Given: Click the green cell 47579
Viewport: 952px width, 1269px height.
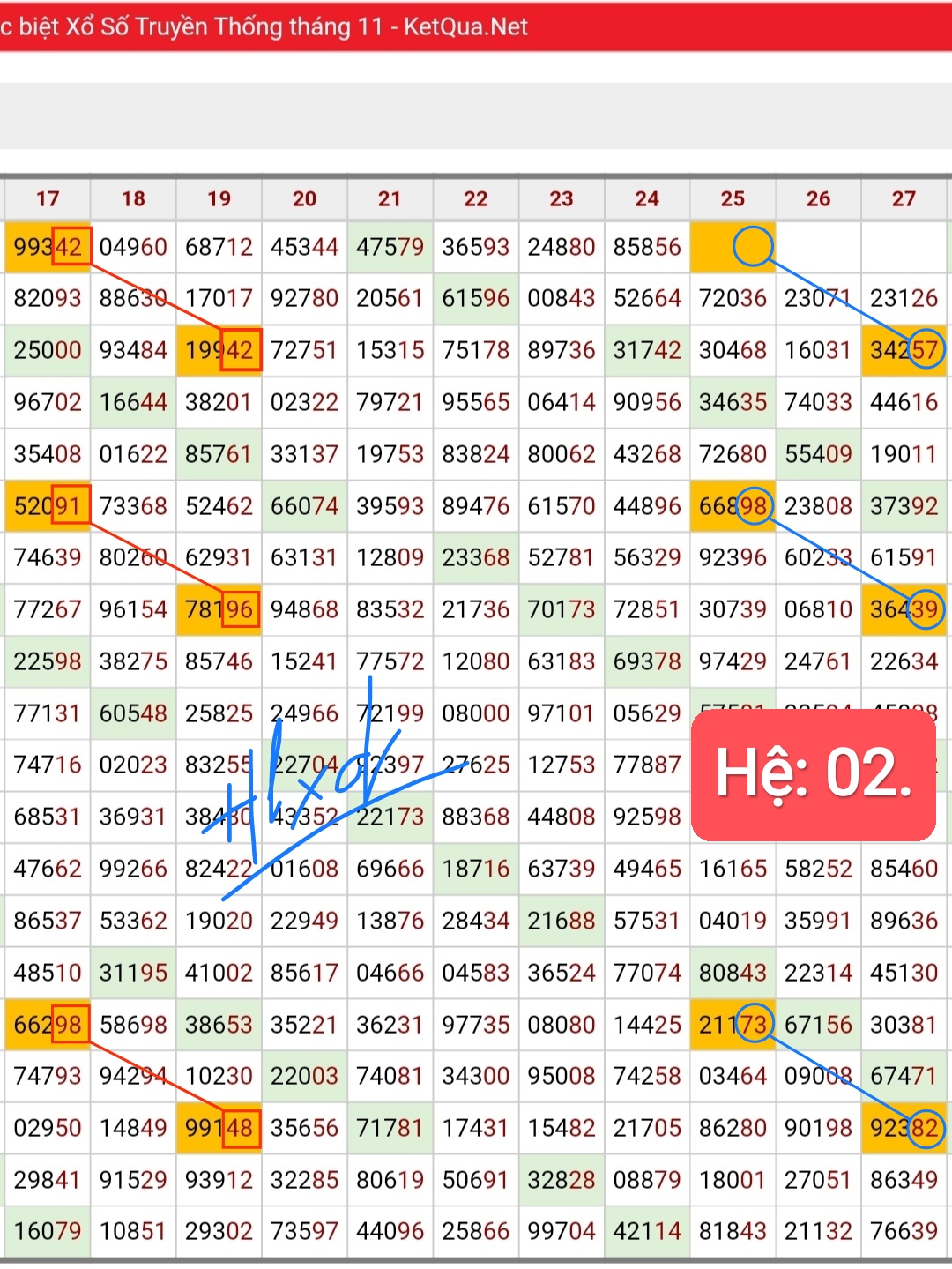Looking at the screenshot, I should [390, 247].
